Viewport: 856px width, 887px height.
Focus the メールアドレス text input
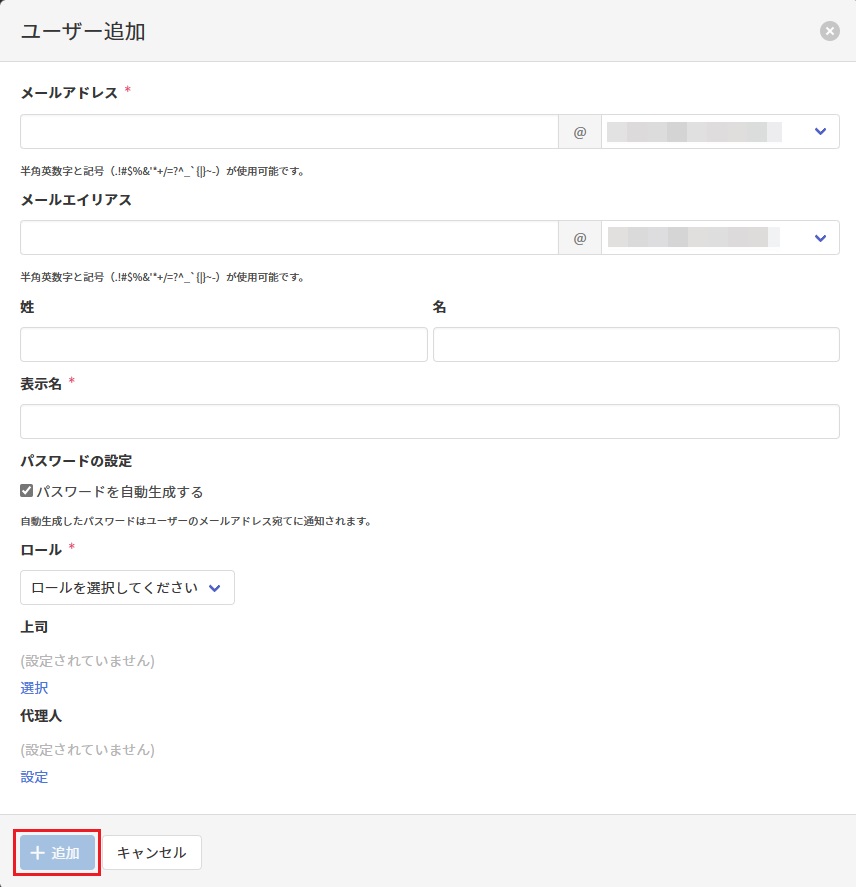click(288, 132)
